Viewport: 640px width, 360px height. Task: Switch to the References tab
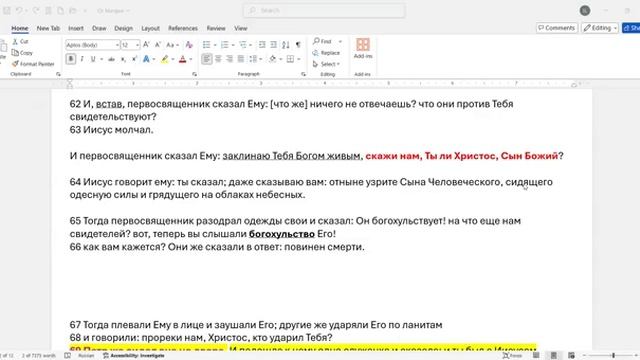[x=182, y=28]
